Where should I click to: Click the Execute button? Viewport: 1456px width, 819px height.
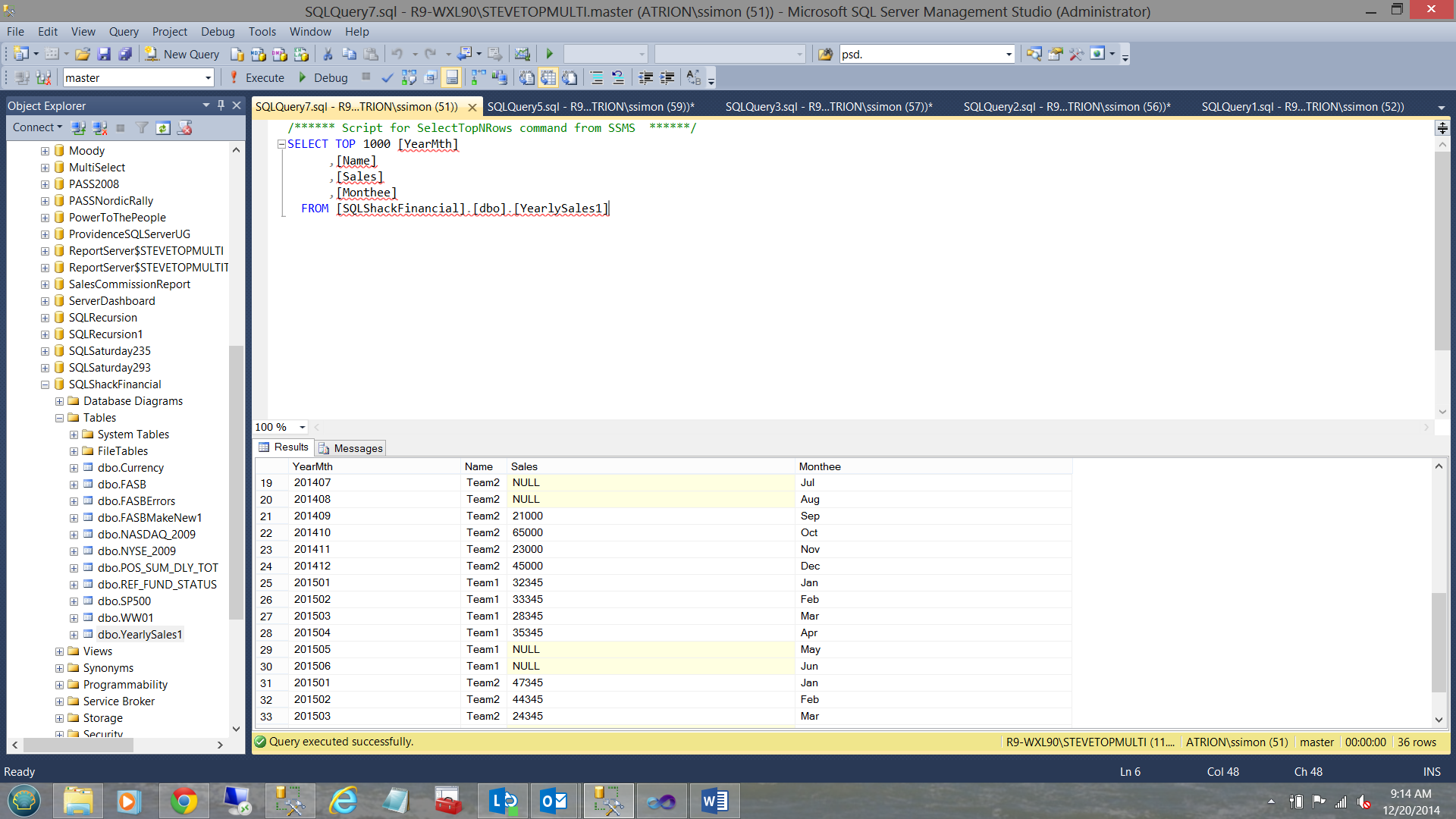coord(257,77)
